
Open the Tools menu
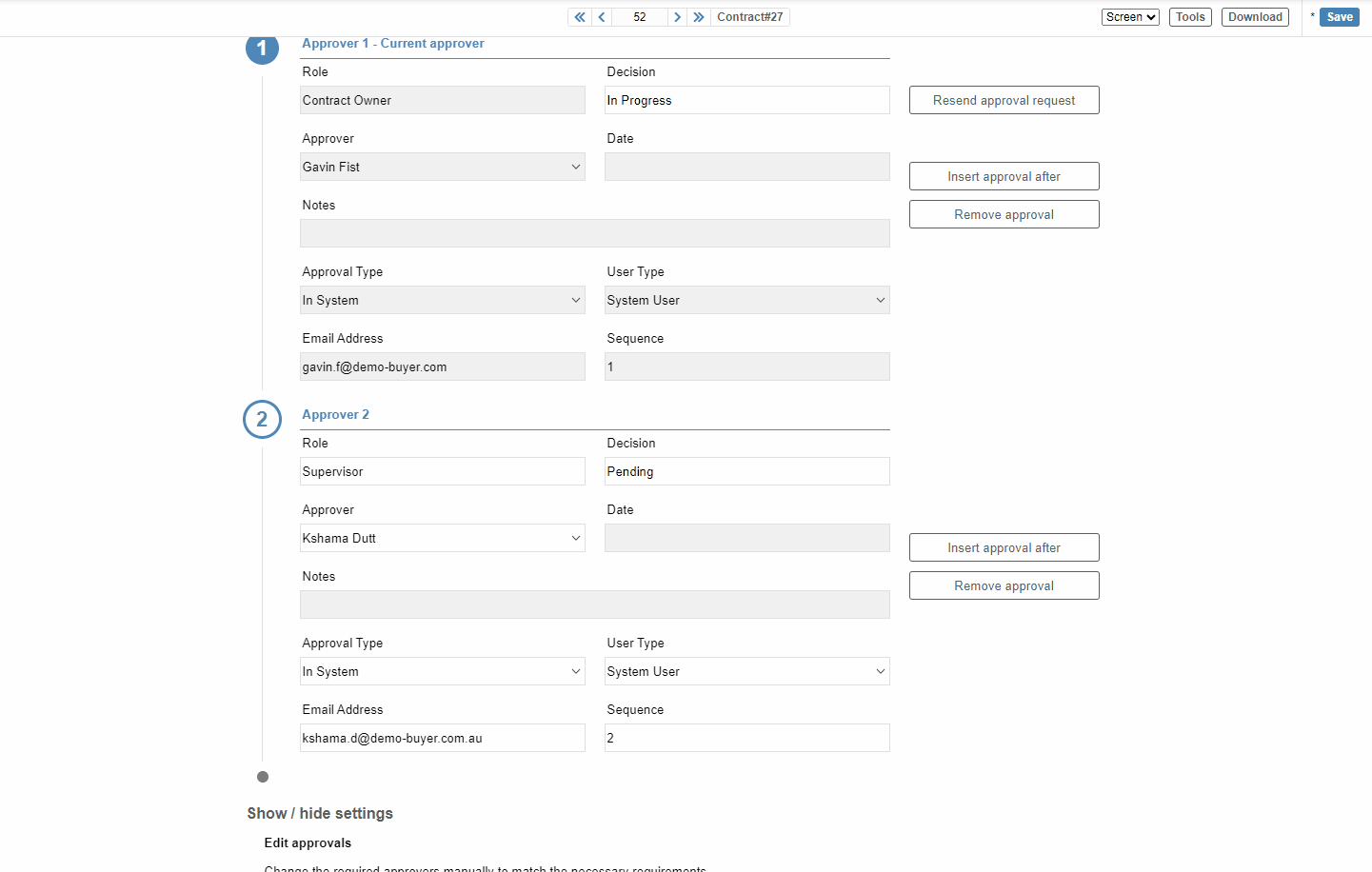coord(1190,17)
